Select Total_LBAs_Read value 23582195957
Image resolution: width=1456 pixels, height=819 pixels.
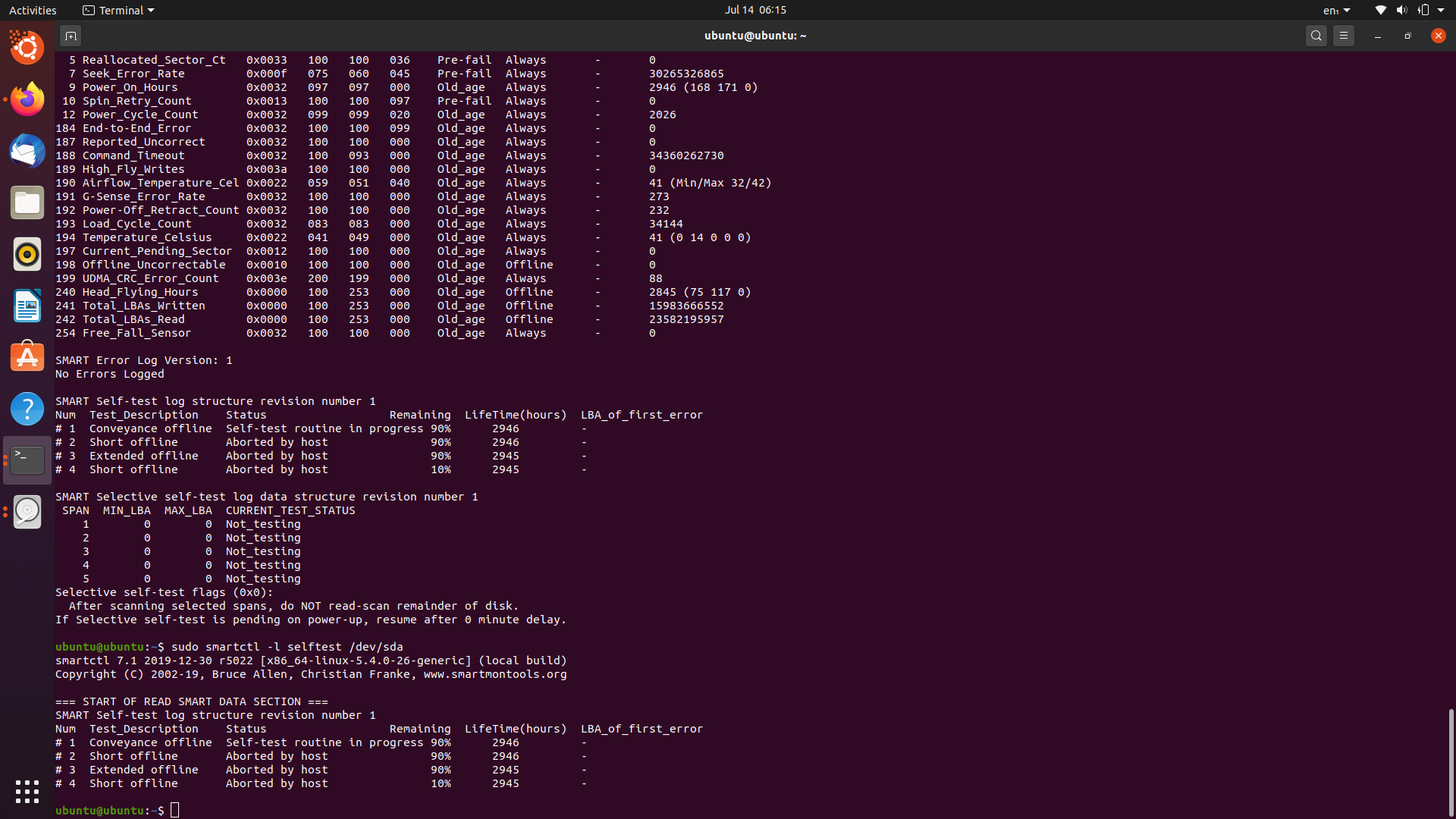[x=686, y=319]
